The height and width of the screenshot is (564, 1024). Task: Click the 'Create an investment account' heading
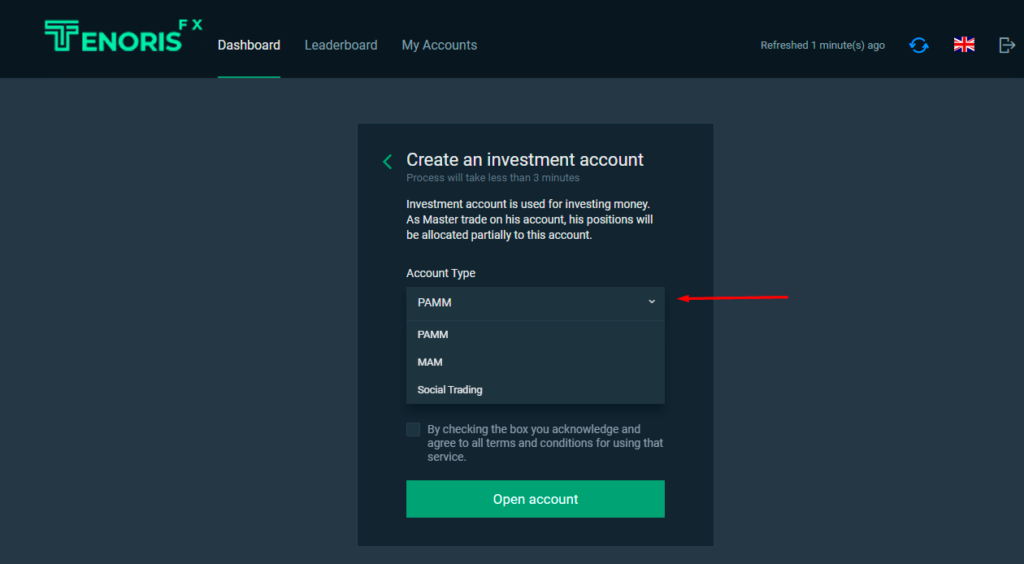coord(525,160)
